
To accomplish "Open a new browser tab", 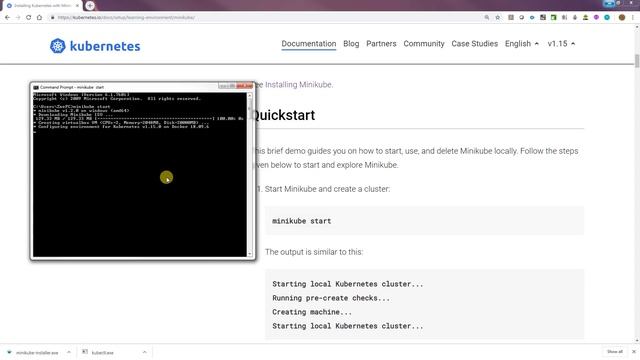I will [x=90, y=6].
